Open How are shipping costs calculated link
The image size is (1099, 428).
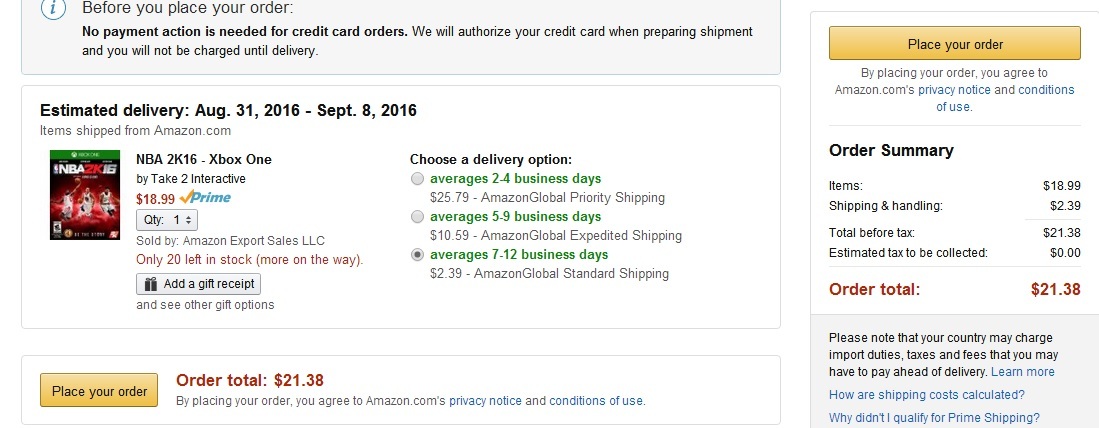point(927,394)
